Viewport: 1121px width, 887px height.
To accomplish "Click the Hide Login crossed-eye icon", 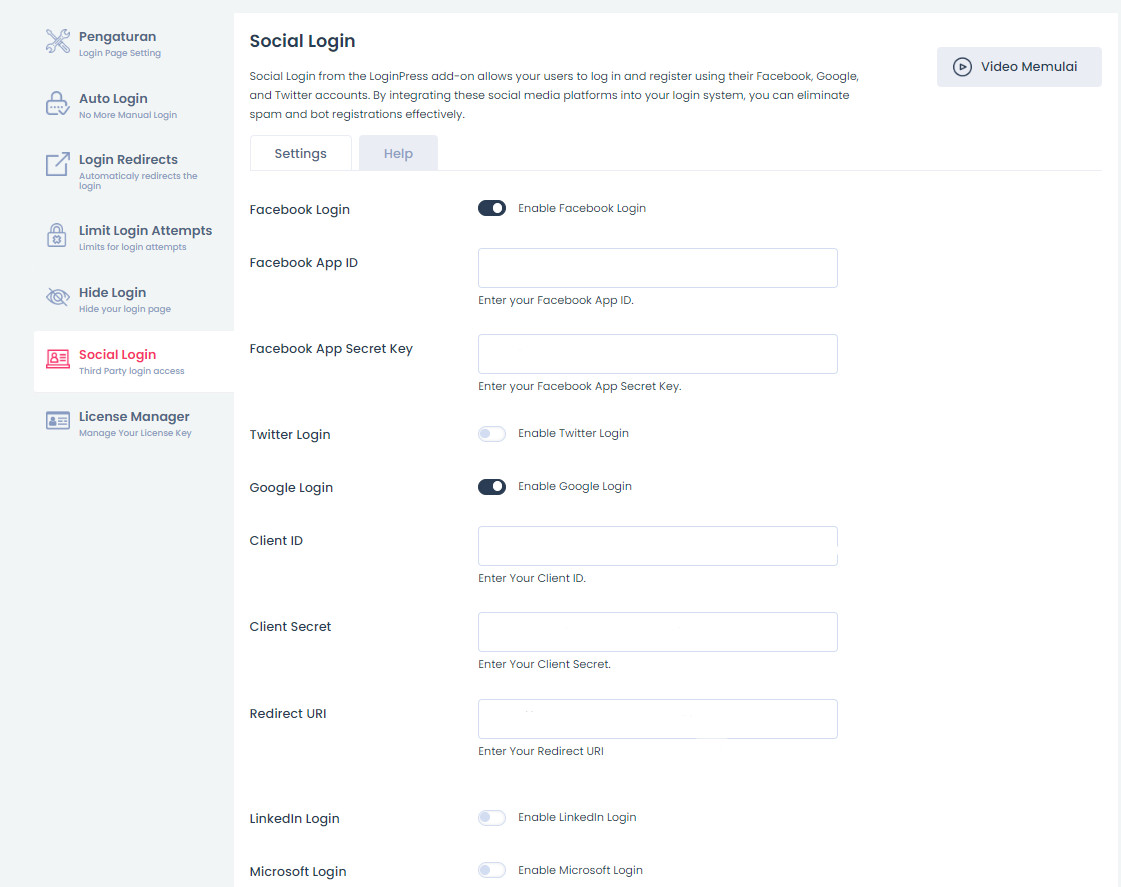I will pos(58,298).
